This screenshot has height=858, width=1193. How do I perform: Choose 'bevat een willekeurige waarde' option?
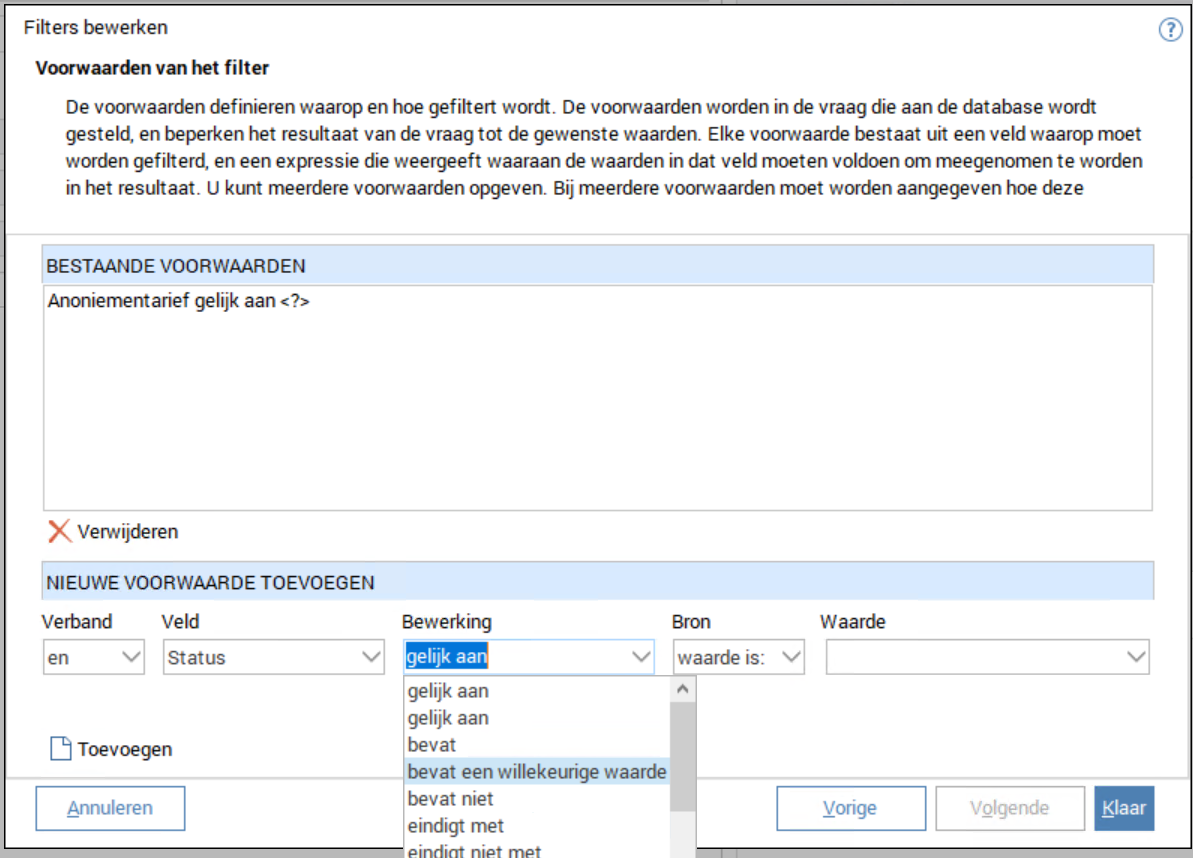[537, 772]
